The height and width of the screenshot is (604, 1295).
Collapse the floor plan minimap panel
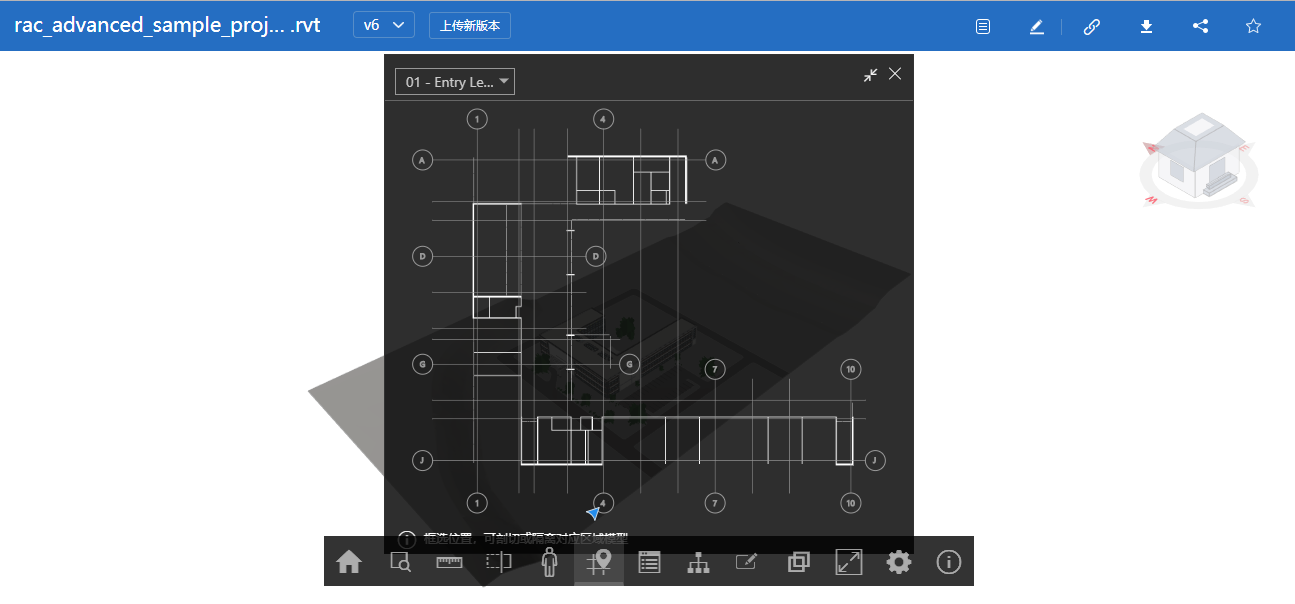[871, 75]
